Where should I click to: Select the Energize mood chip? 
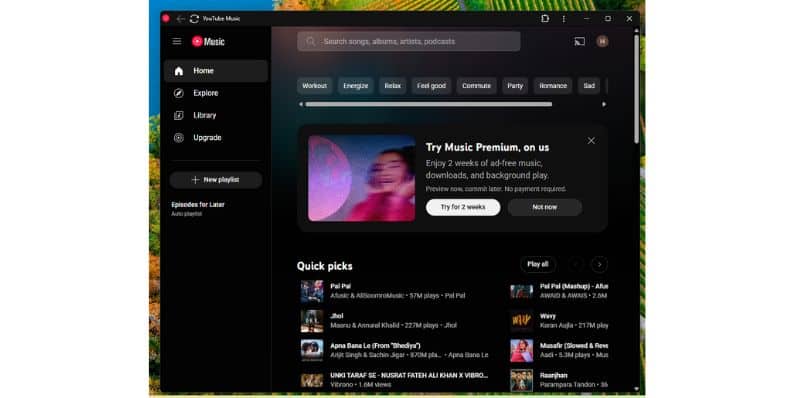click(355, 86)
